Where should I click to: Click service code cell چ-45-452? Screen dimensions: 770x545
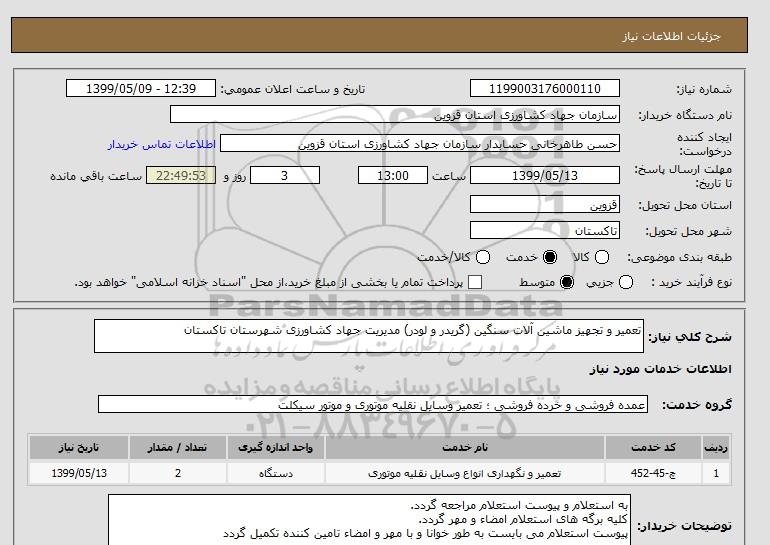pos(653,473)
